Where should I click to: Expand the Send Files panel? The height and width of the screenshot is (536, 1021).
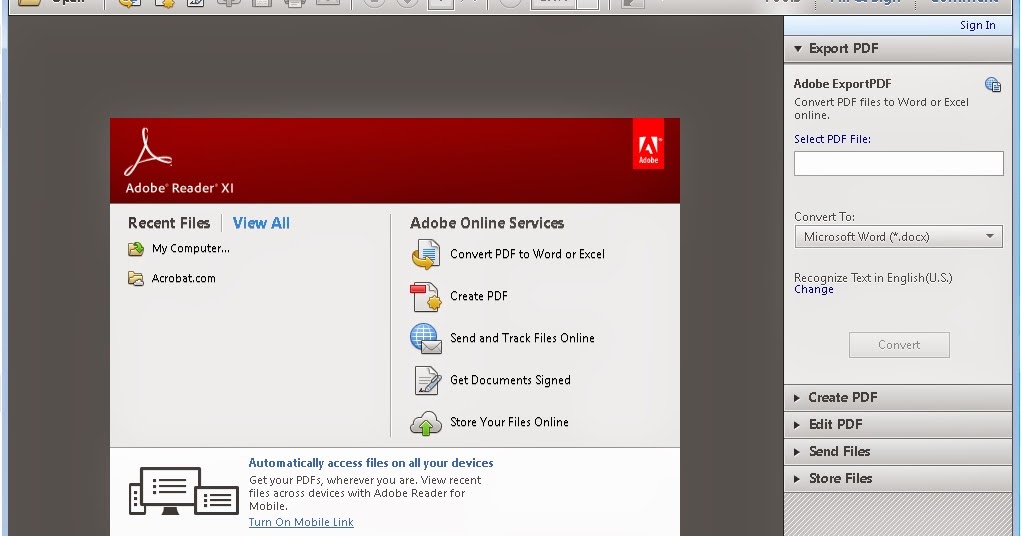(x=898, y=451)
